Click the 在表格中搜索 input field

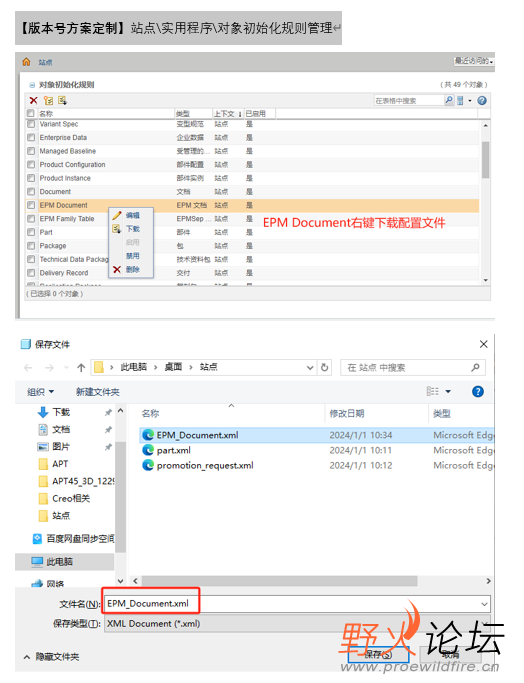tap(408, 101)
